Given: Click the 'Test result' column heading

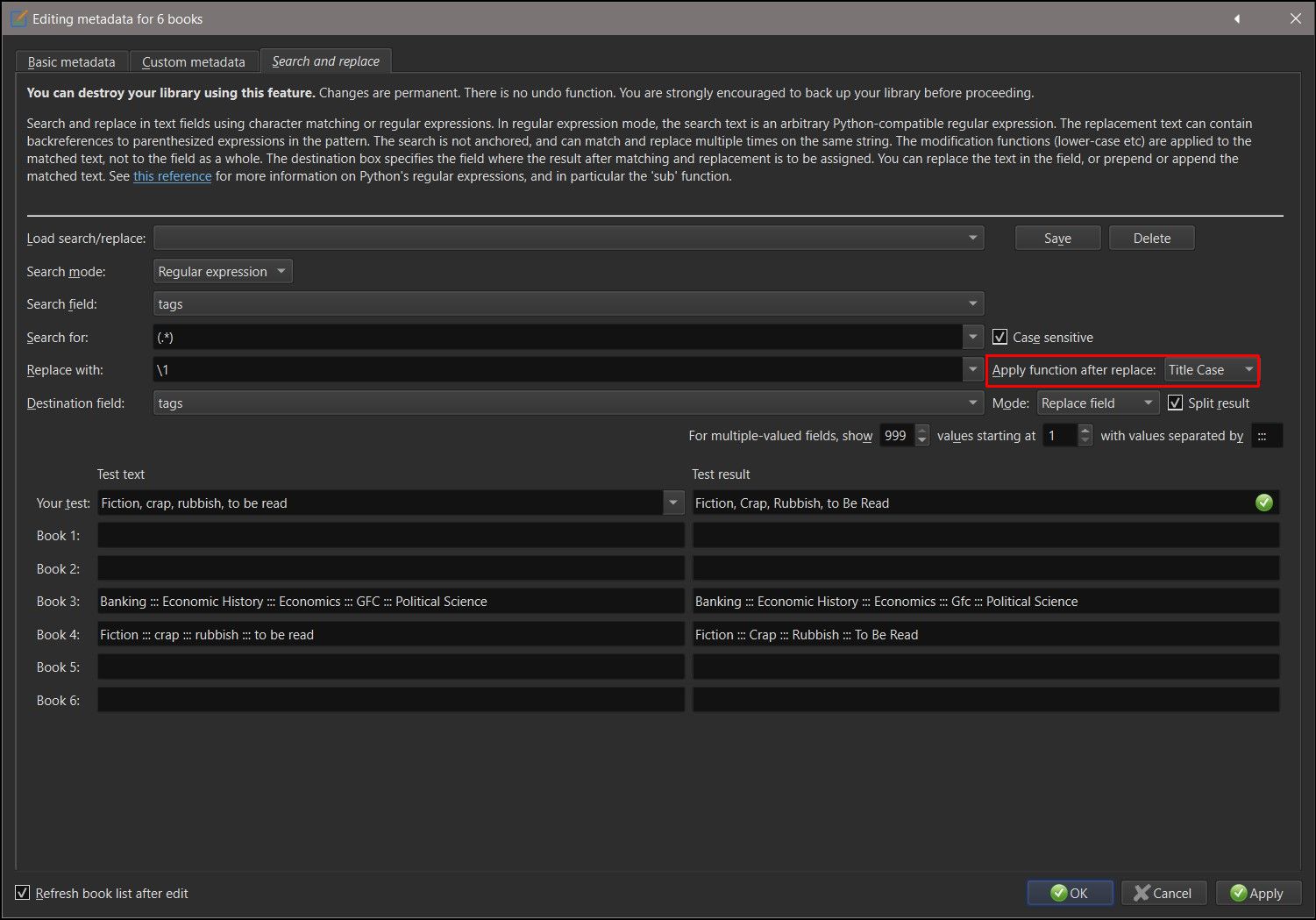Looking at the screenshot, I should coord(721,474).
